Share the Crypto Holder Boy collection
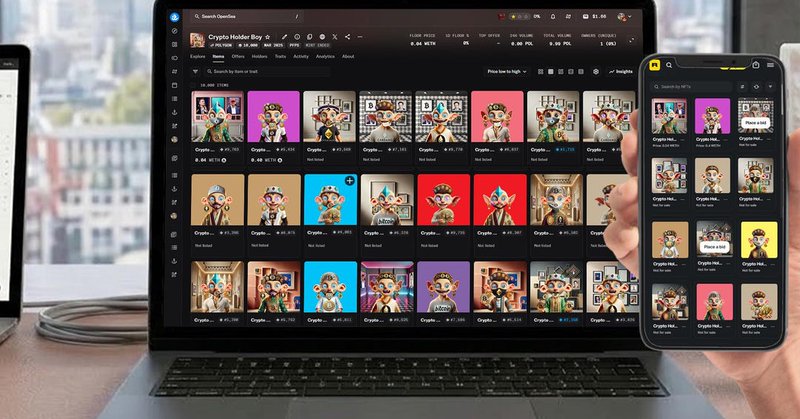This screenshot has height=419, width=800. point(347,37)
